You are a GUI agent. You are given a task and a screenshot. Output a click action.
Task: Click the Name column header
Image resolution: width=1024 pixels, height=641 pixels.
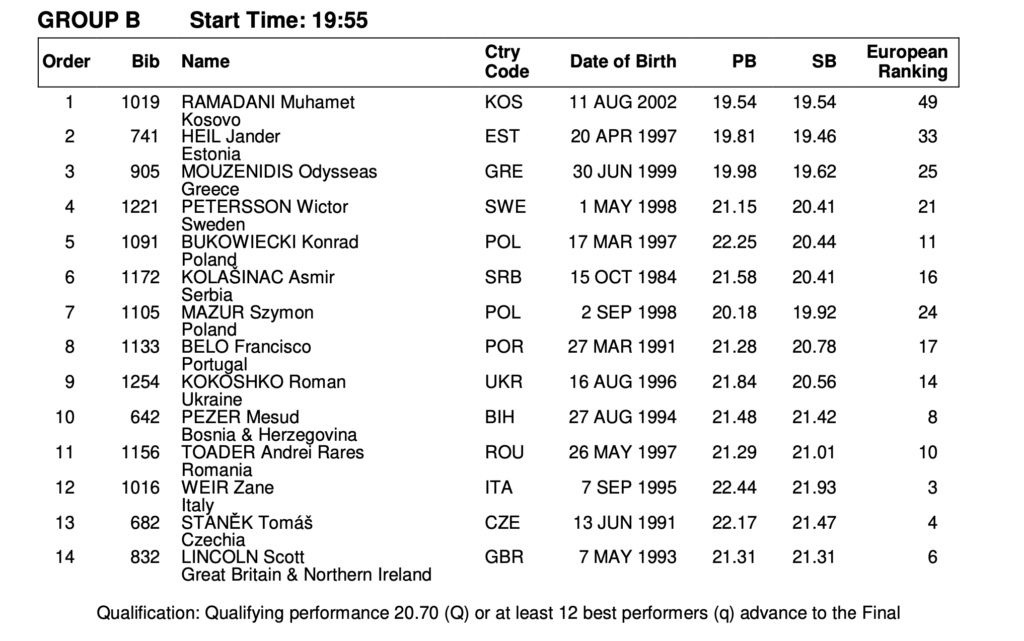click(x=205, y=62)
